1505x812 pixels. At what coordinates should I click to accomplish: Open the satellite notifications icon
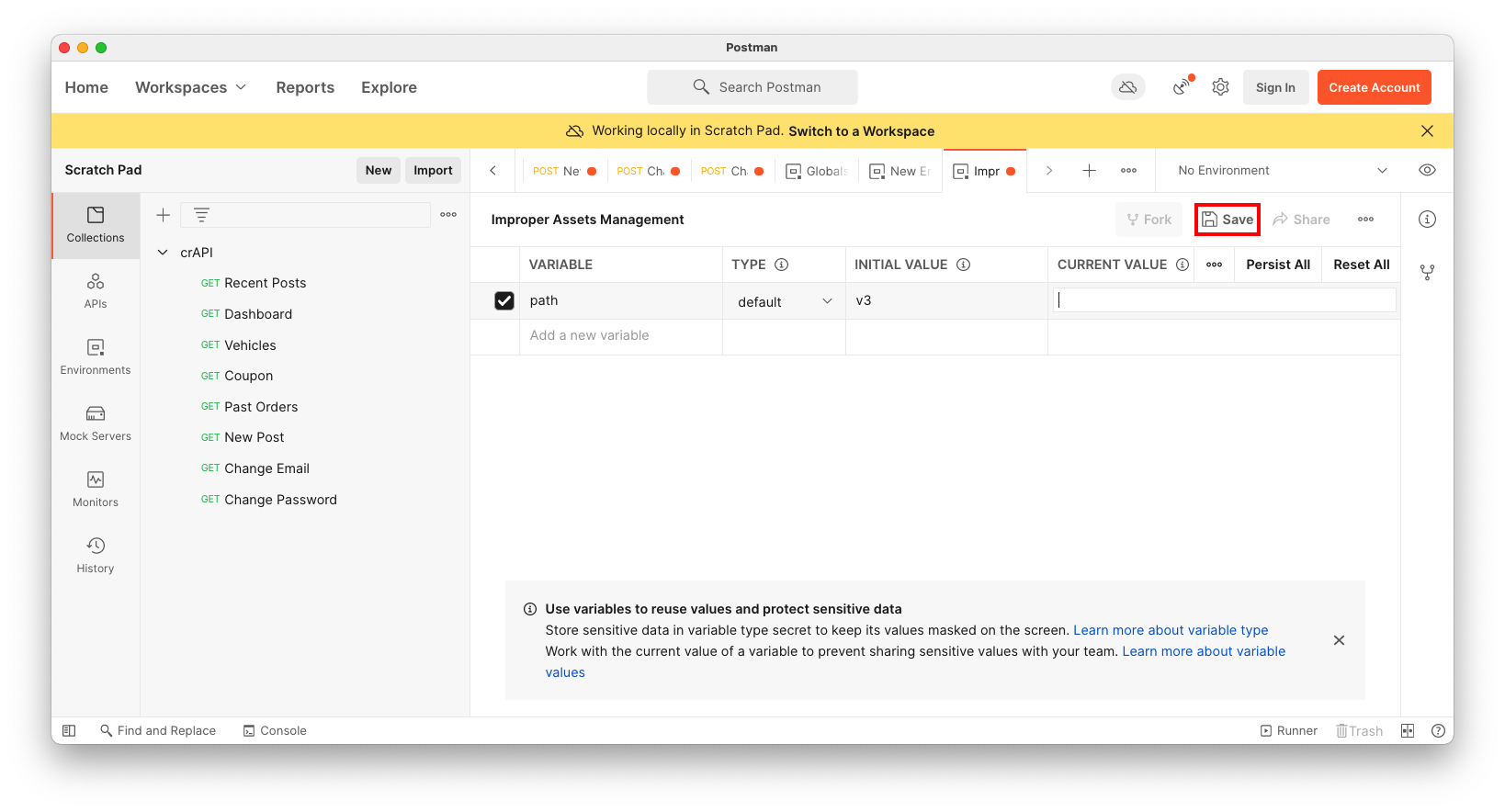pos(1182,86)
